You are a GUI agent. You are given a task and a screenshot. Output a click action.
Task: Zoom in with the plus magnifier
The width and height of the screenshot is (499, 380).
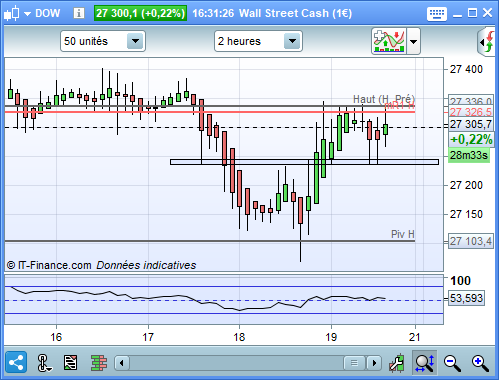tap(480, 363)
